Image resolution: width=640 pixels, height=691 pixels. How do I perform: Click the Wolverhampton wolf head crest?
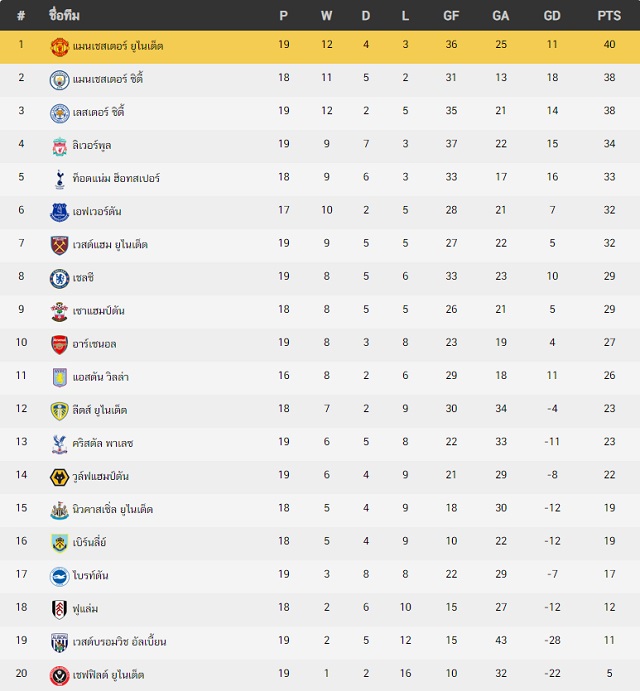[x=59, y=477]
